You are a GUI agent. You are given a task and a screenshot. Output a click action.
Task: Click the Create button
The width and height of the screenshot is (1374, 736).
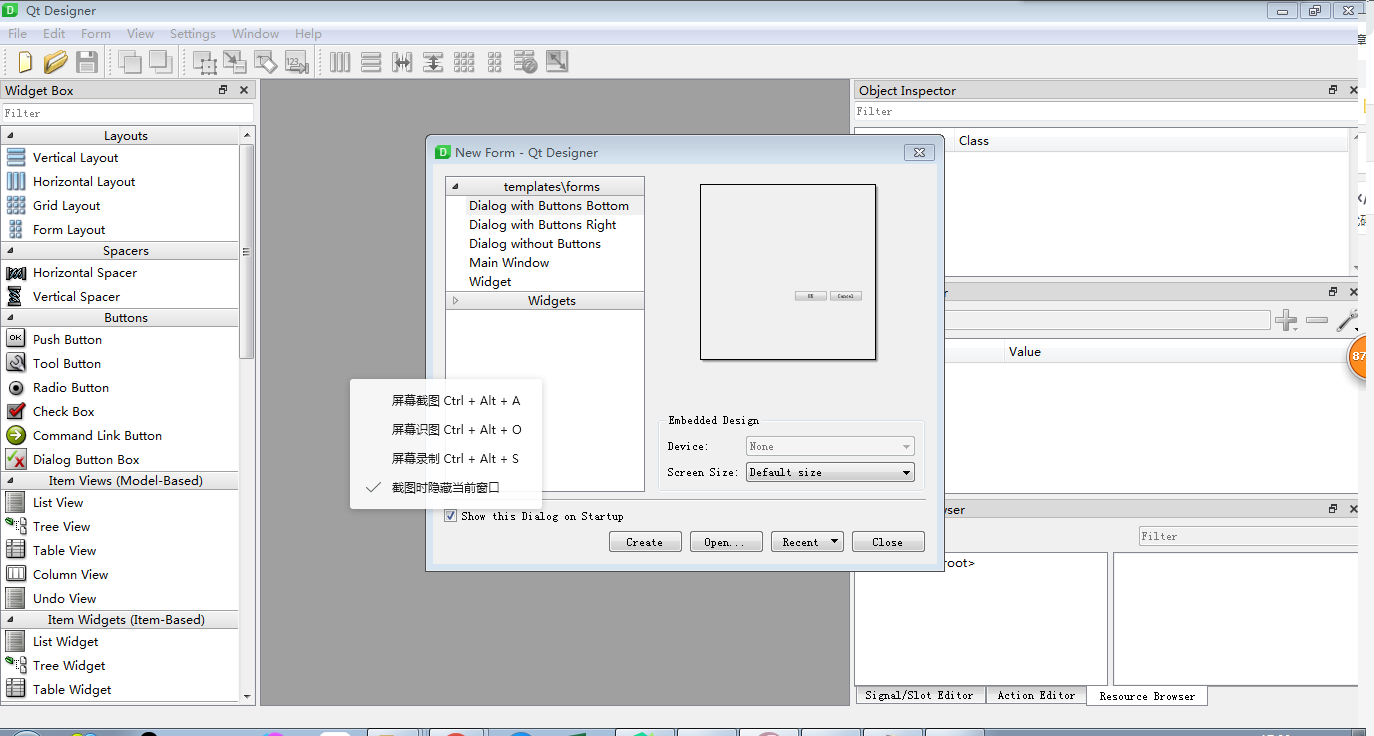[645, 541]
